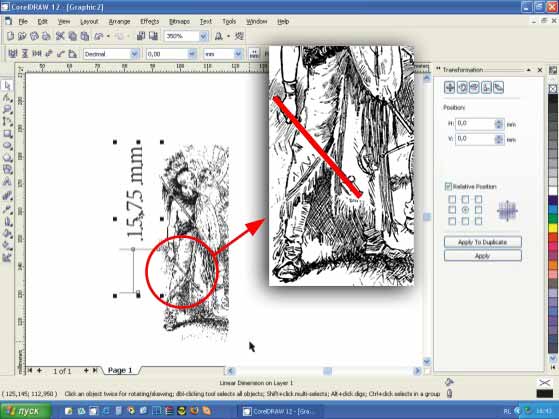Check the top-left anchor point box
559x419 pixels.
click(x=452, y=199)
